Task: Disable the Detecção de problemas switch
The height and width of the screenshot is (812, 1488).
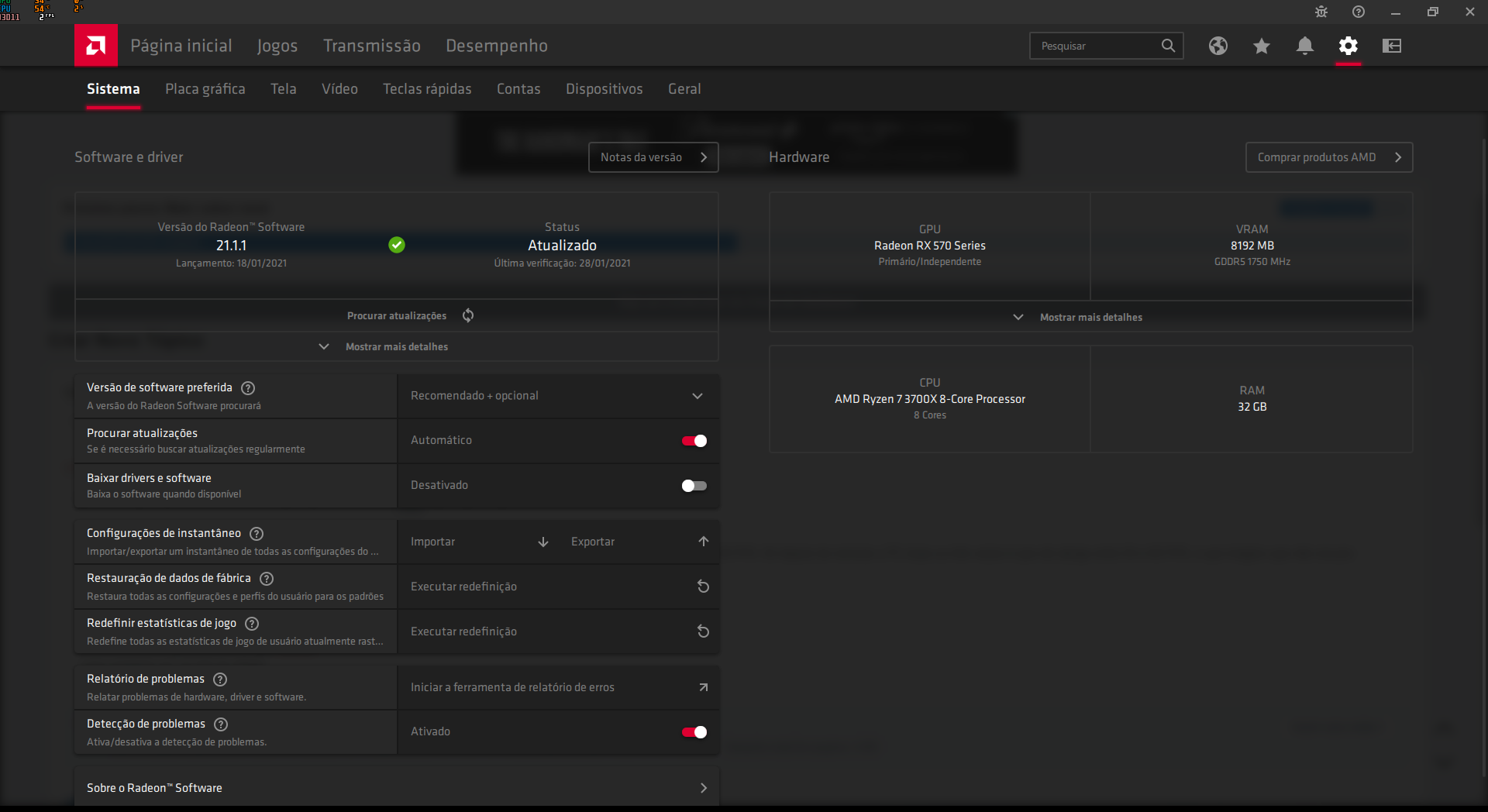Action: coord(694,732)
